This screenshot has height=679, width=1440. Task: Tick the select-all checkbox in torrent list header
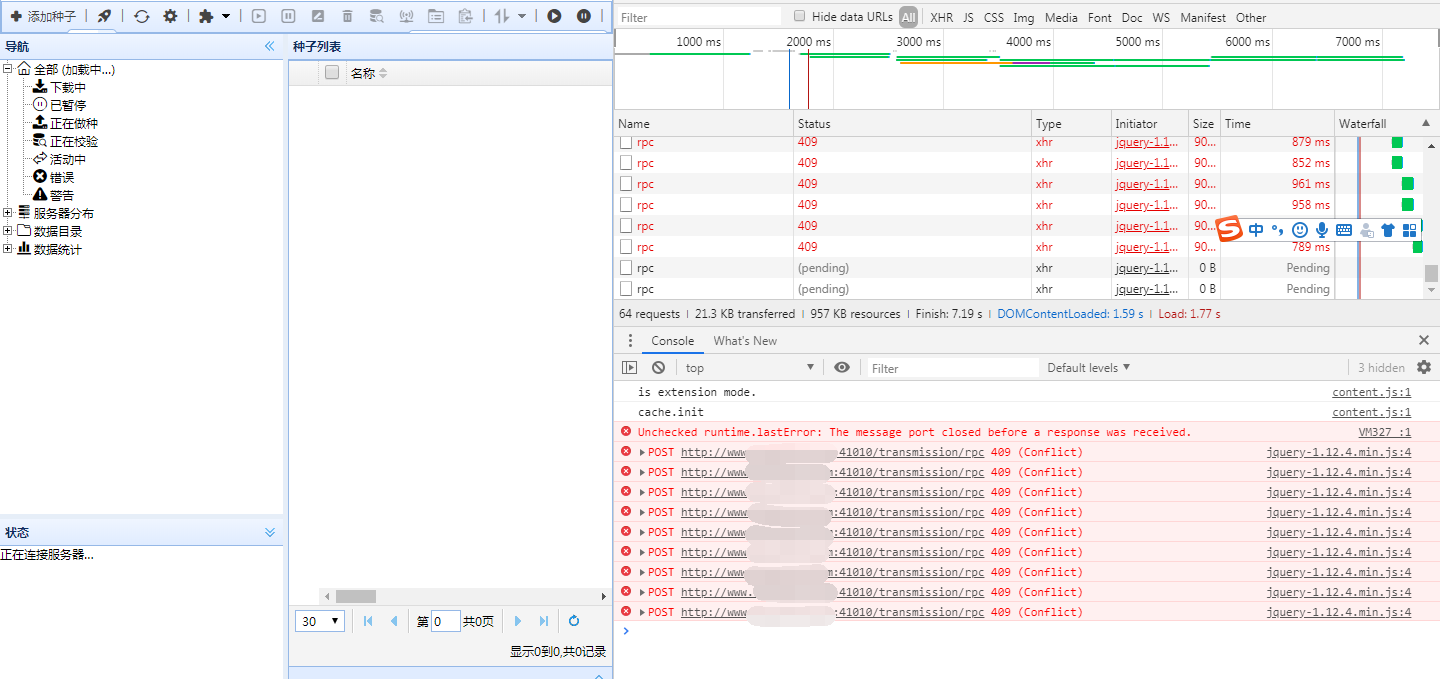[332, 72]
